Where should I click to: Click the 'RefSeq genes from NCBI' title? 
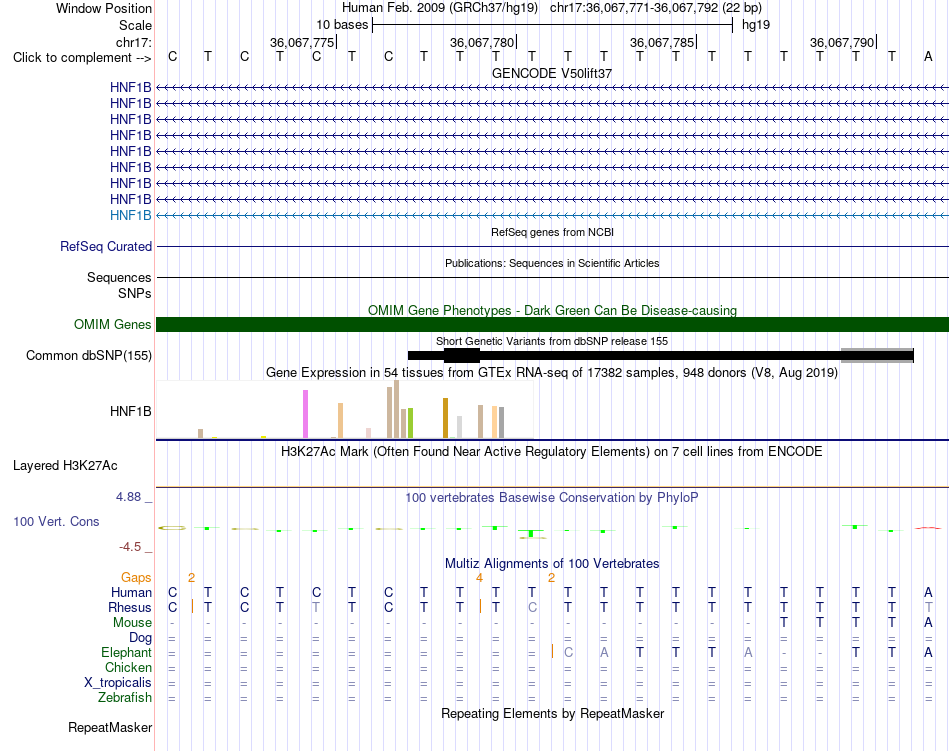coord(552,232)
